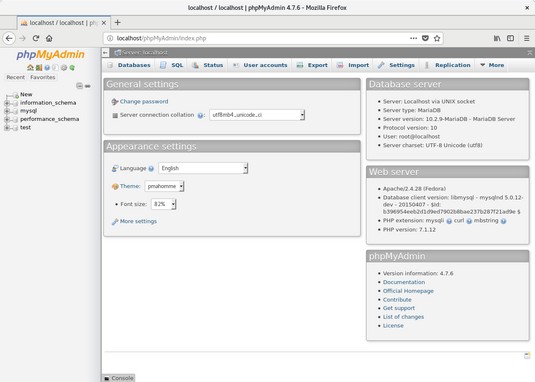Open the Theme dropdown showing pmahomme
This screenshot has height=382, width=535.
click(x=164, y=186)
